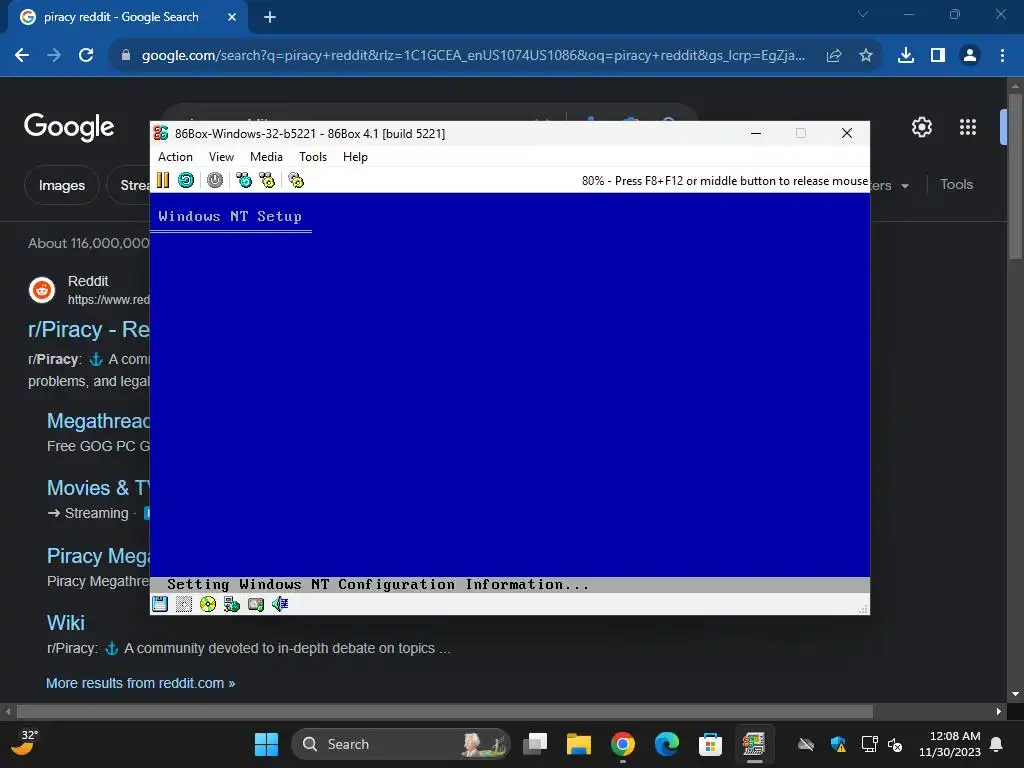Click the 86Box title bar app icon
The height and width of the screenshot is (768, 1024).
[x=161, y=133]
